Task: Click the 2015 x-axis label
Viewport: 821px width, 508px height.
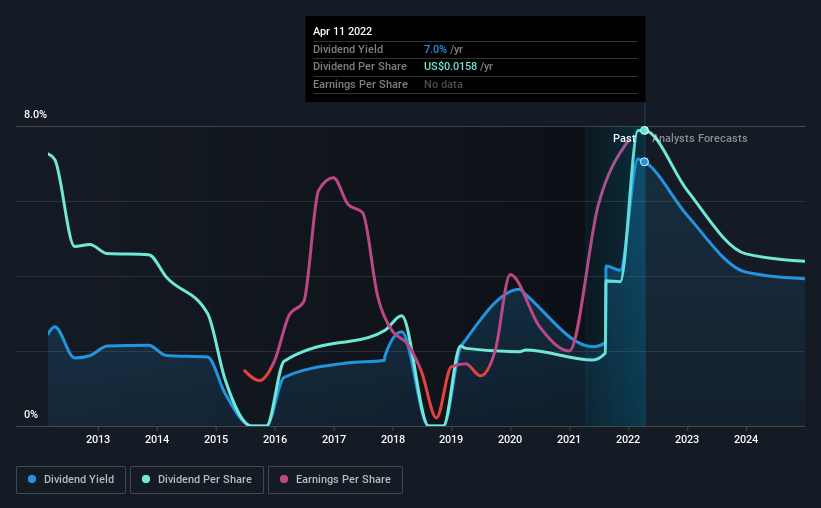Action: coord(216,439)
